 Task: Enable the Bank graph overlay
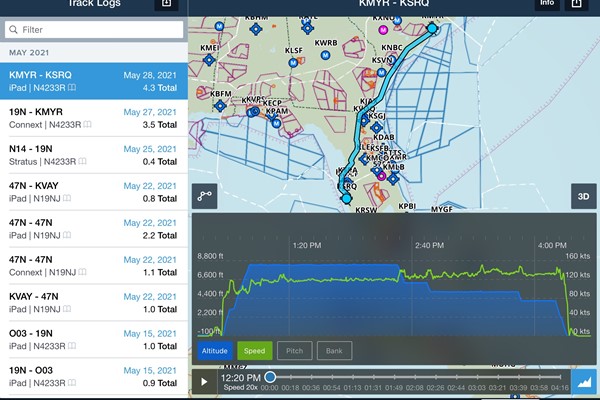[x=335, y=351]
